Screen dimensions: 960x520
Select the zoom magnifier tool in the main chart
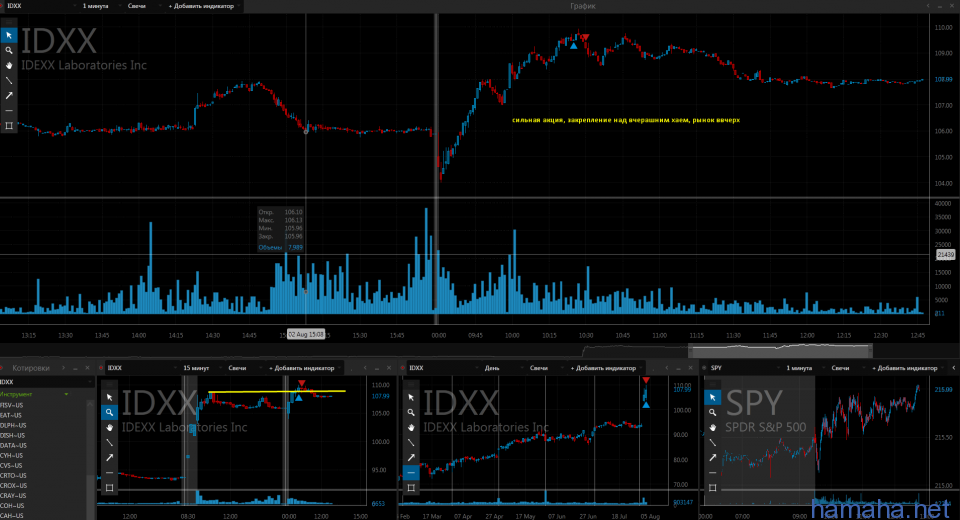pos(9,50)
